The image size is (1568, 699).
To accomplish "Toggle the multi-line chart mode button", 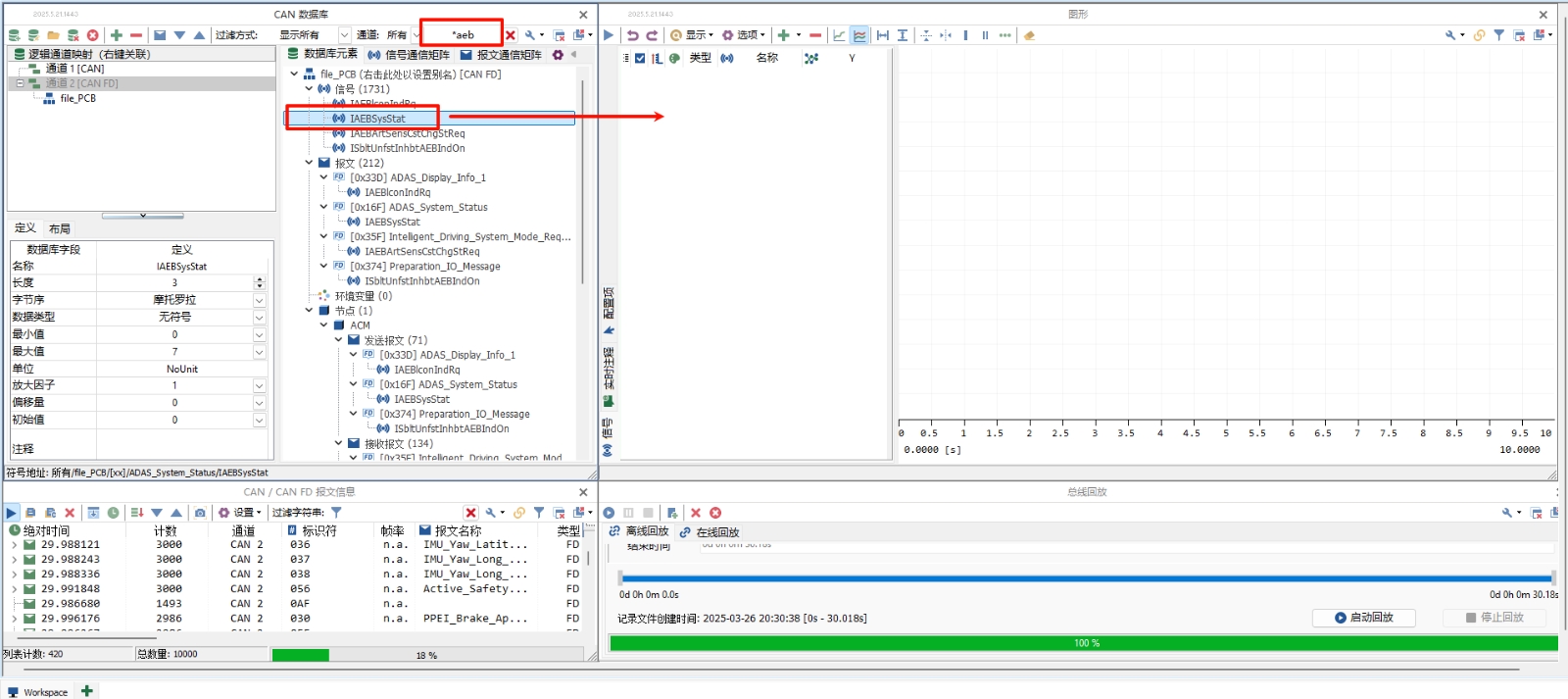I will point(859,35).
